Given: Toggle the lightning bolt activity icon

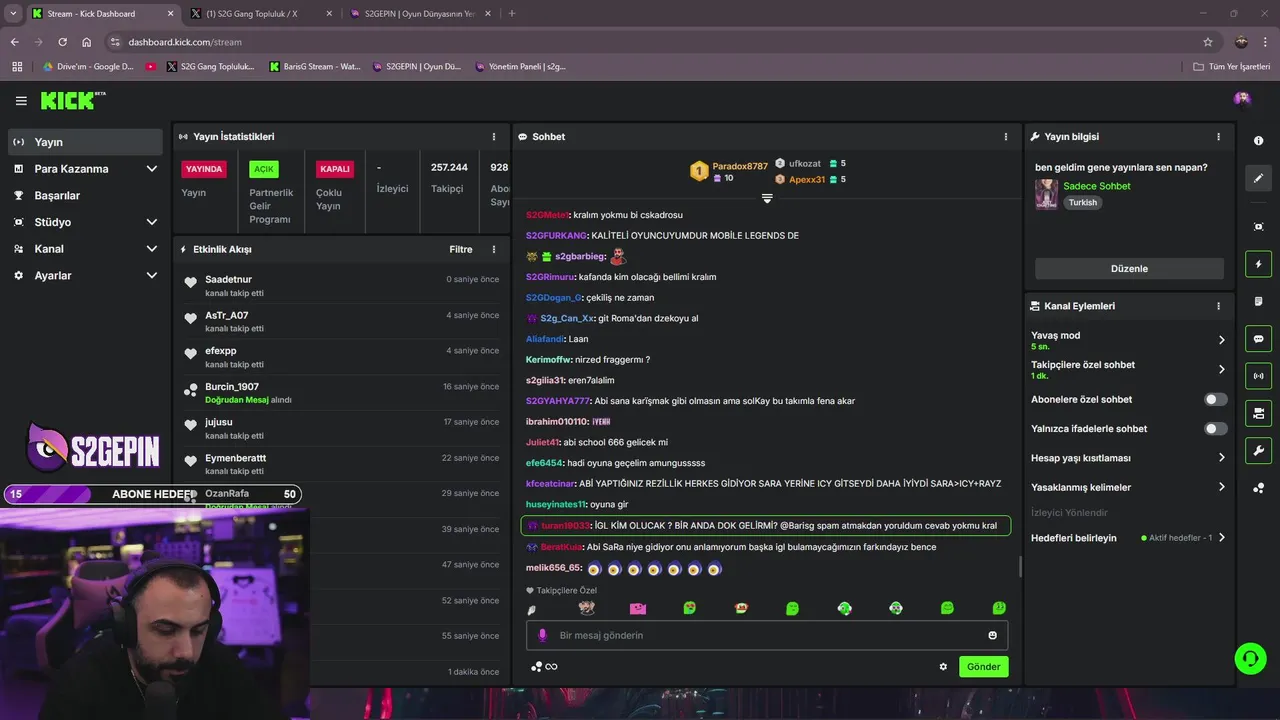Looking at the screenshot, I should (x=1258, y=264).
